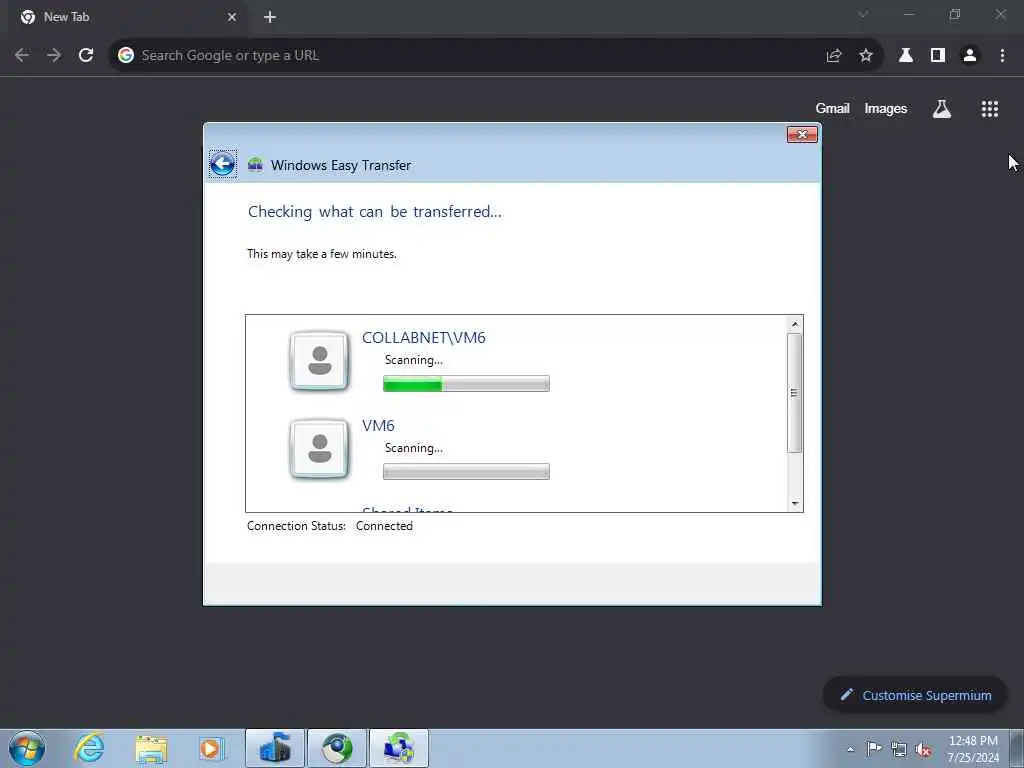Open the Windows Start menu orb
This screenshot has height=768, width=1024.
tap(27, 748)
